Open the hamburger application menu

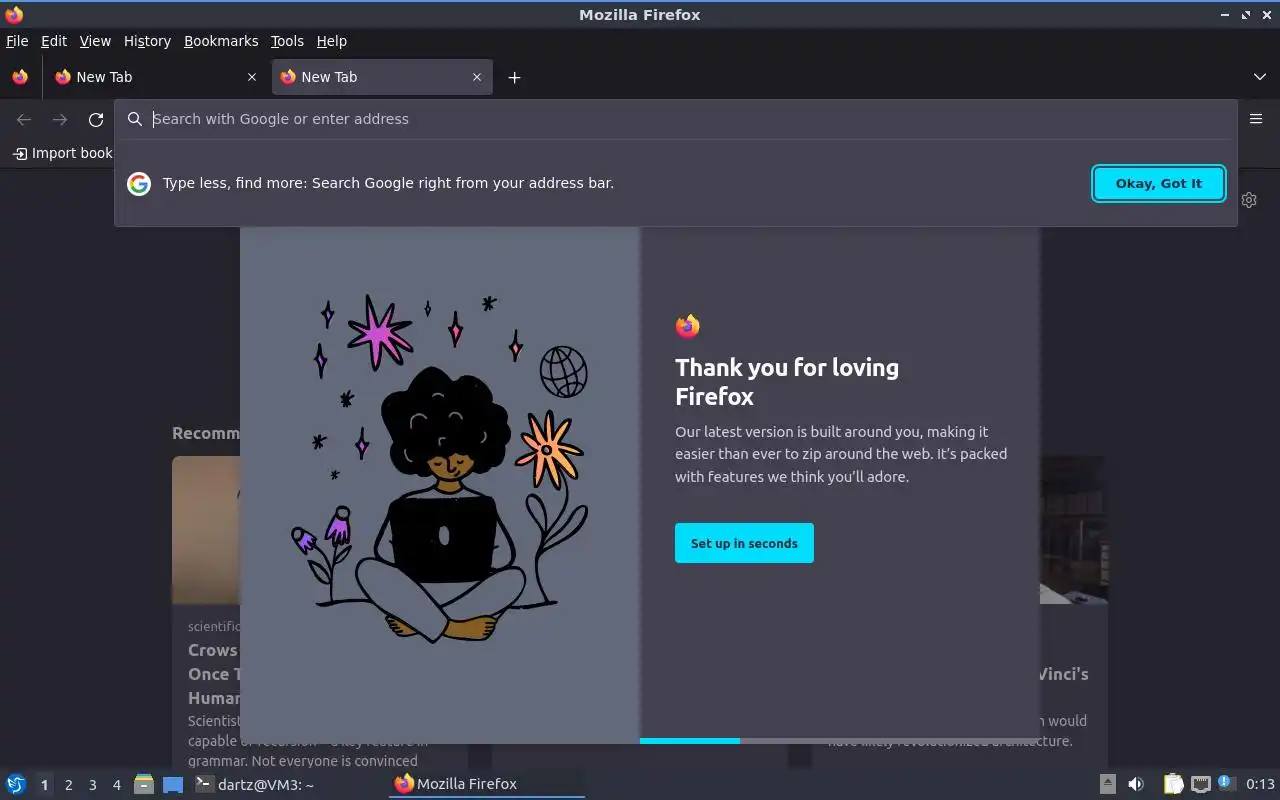1256,119
